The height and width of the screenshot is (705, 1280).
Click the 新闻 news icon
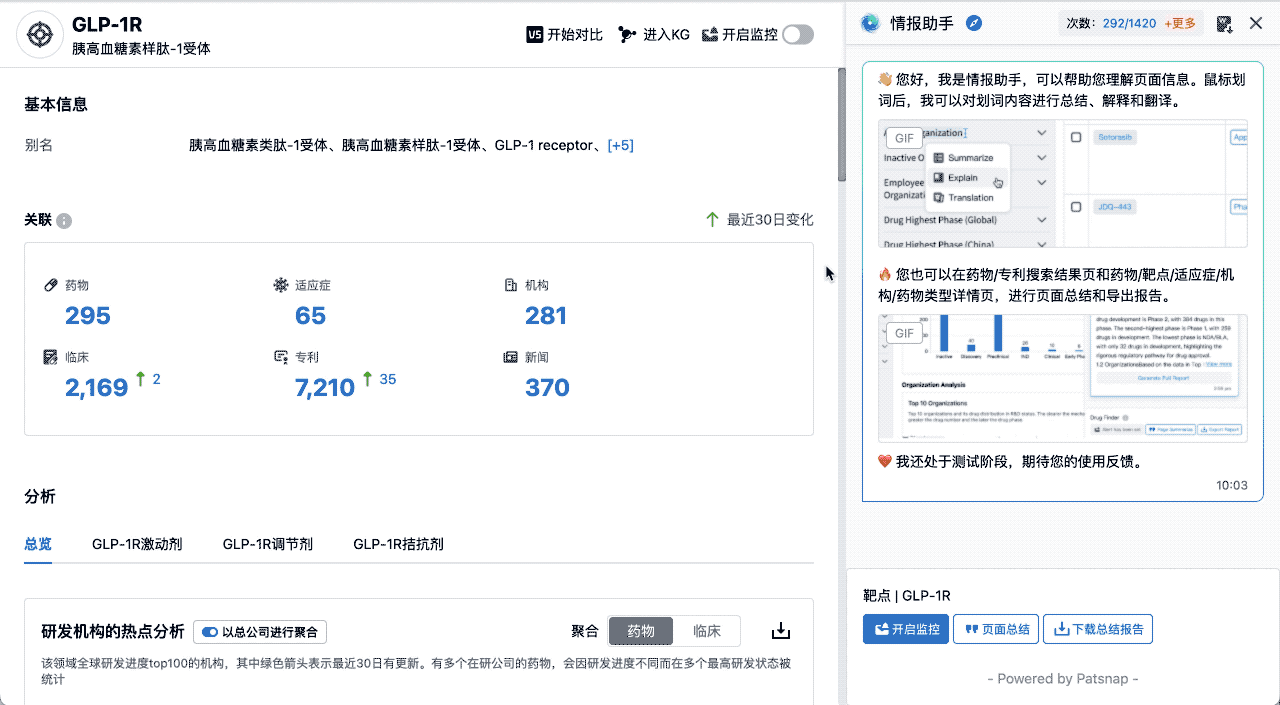pos(510,357)
